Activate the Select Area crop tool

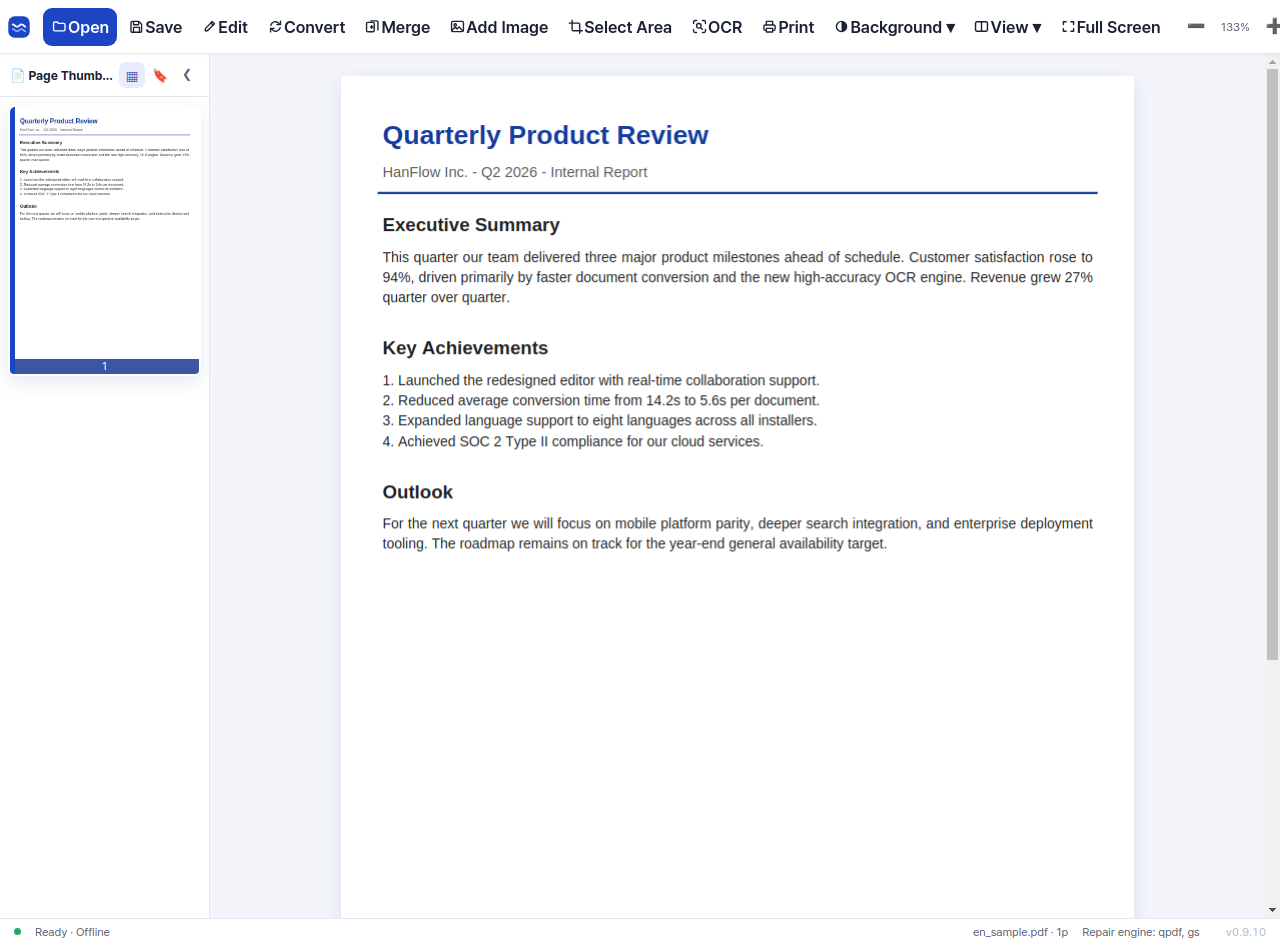(620, 27)
